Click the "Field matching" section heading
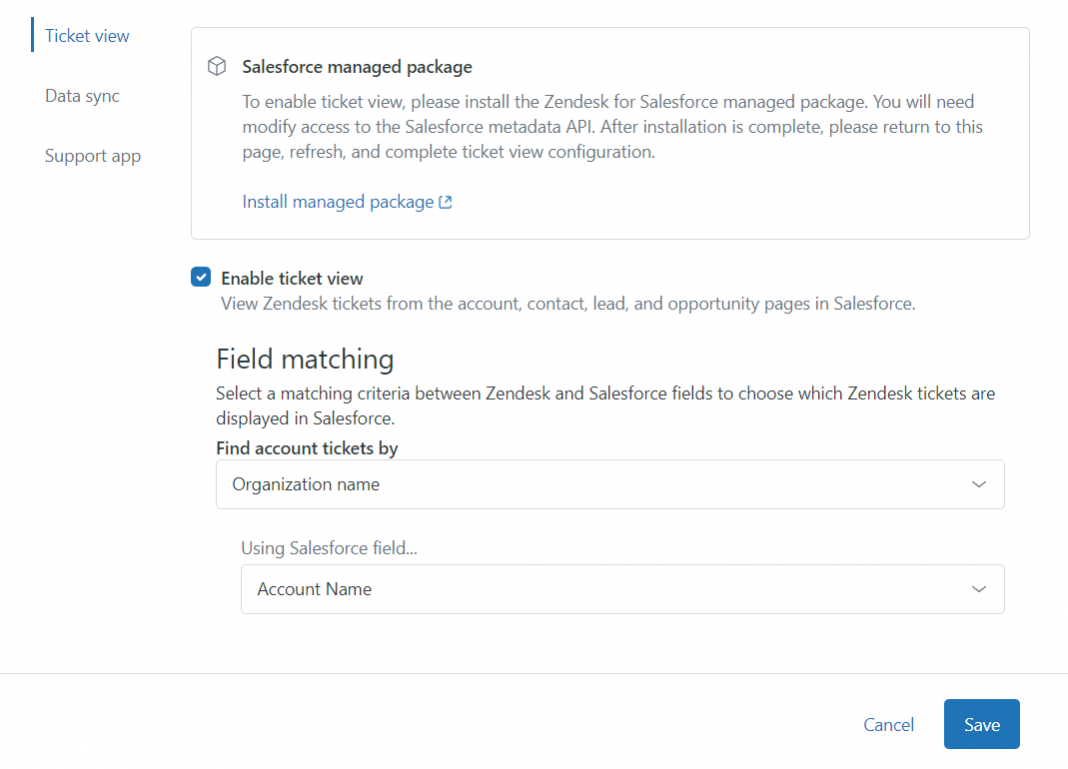 tap(305, 359)
